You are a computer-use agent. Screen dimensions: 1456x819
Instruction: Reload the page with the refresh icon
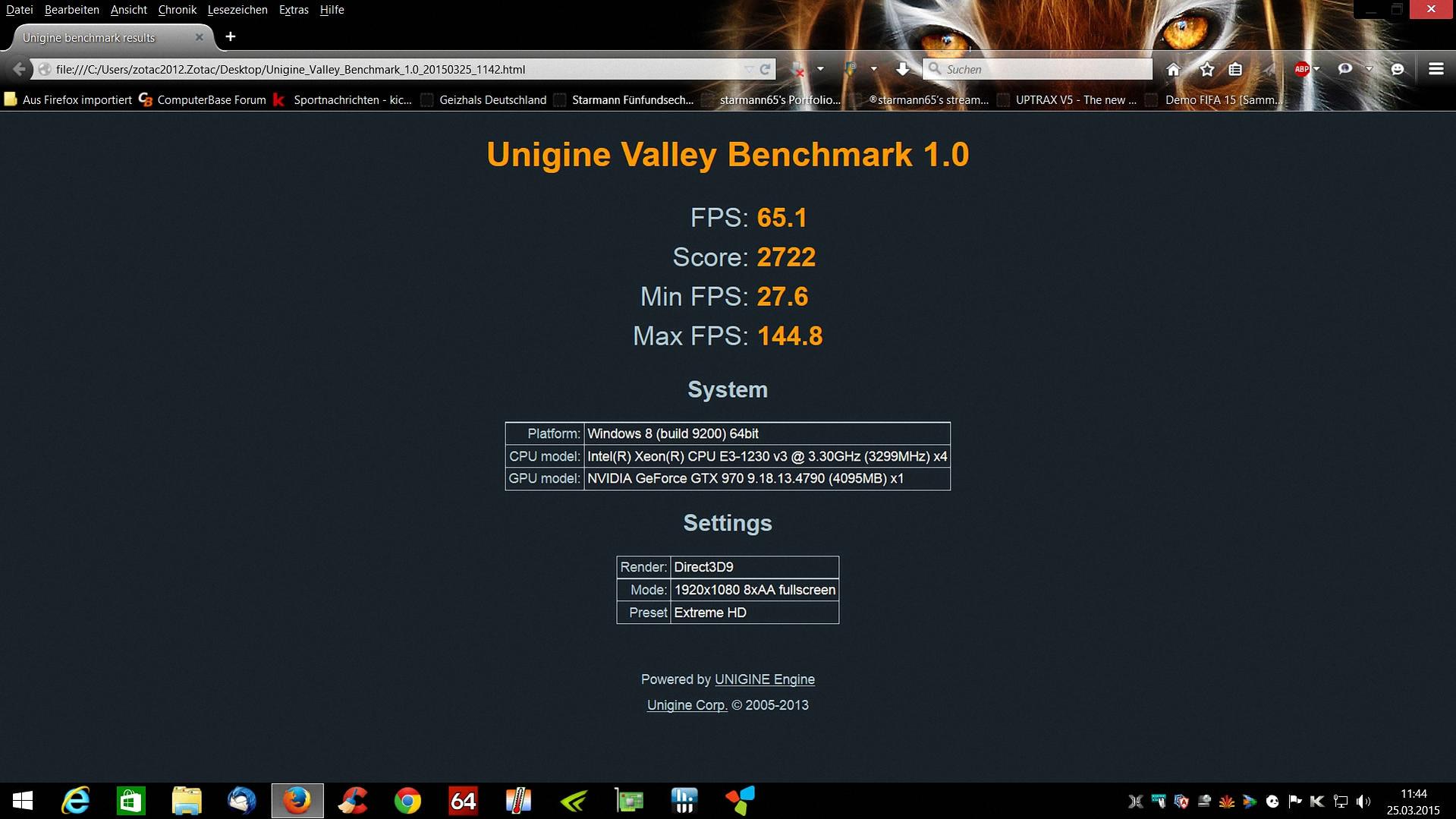(x=766, y=69)
